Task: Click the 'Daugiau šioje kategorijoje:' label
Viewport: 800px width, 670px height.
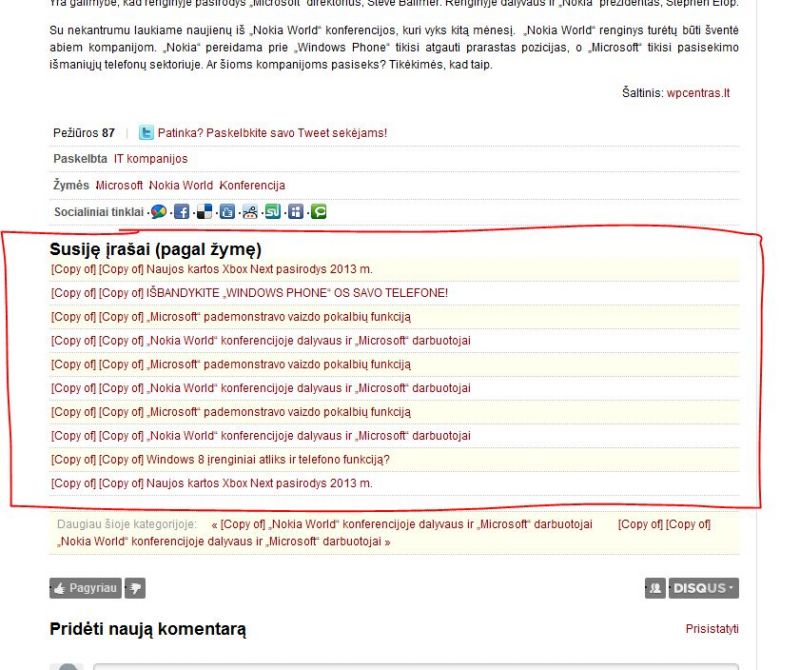Action: click(x=127, y=524)
